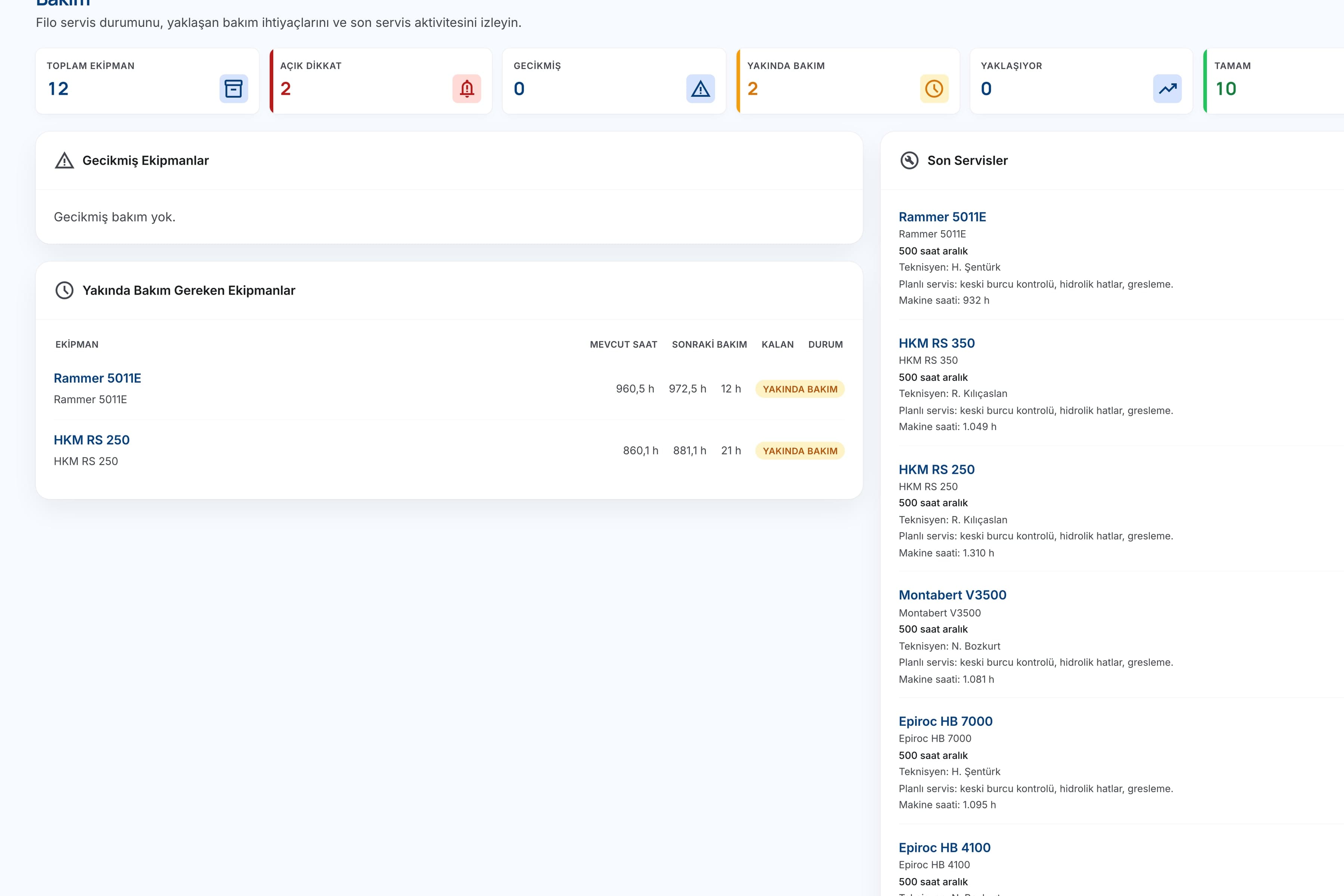
Task: Select the 881,1 h next maintenance value
Action: point(690,450)
